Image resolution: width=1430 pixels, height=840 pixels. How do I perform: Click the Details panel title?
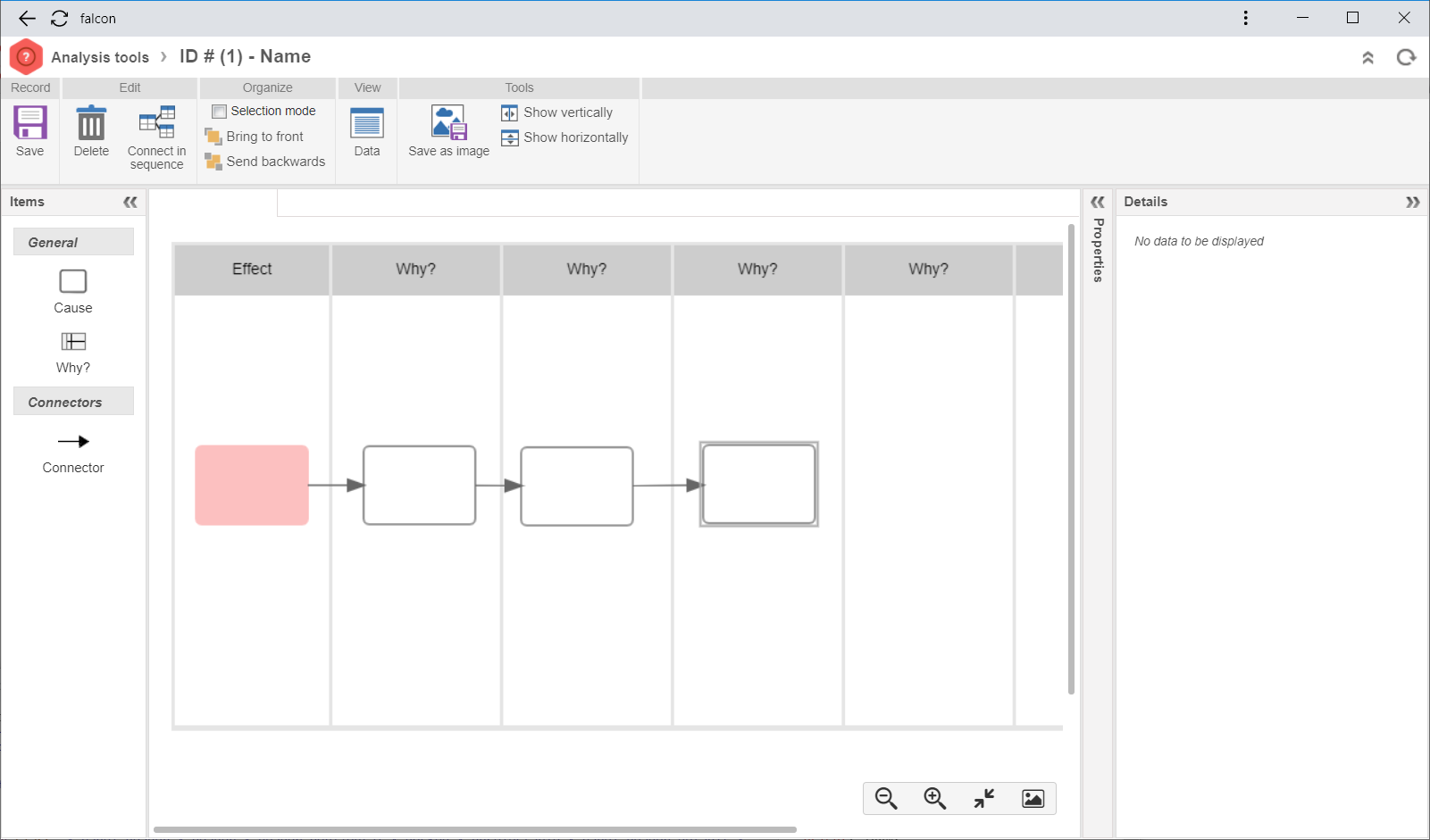point(1146,202)
